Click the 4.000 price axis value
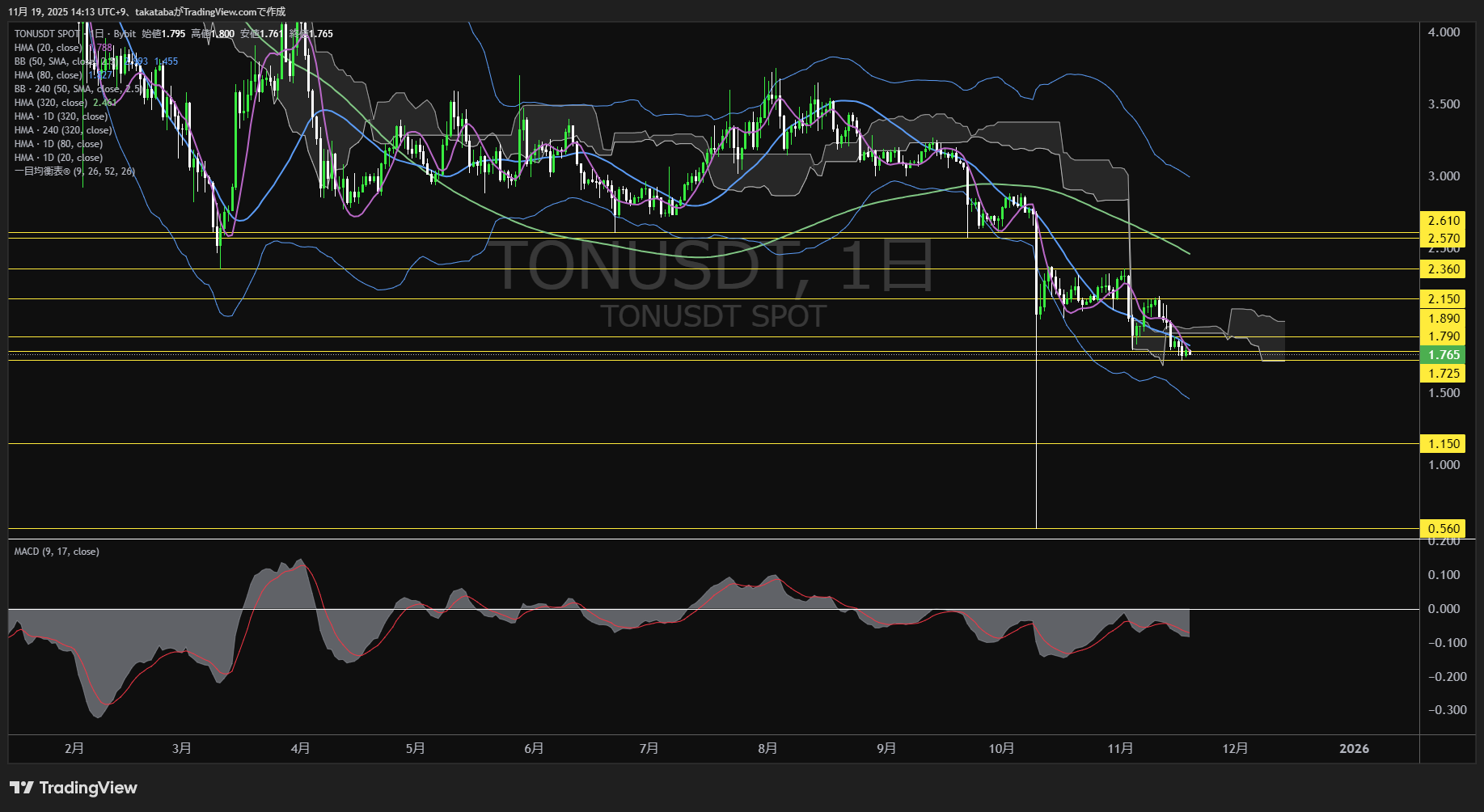1484x812 pixels. pos(1444,32)
